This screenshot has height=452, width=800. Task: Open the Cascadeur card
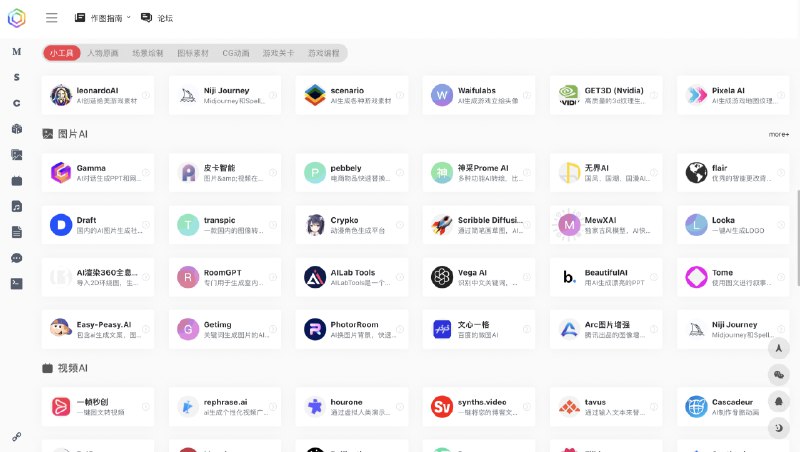[733, 407]
